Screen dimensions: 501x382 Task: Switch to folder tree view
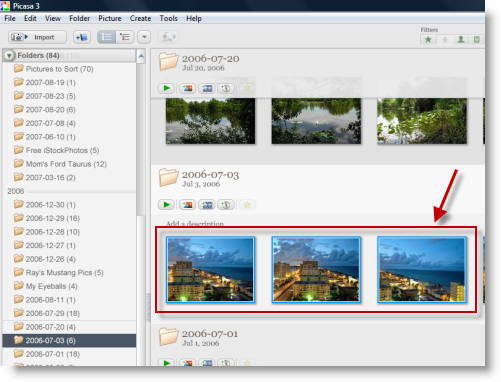point(125,37)
